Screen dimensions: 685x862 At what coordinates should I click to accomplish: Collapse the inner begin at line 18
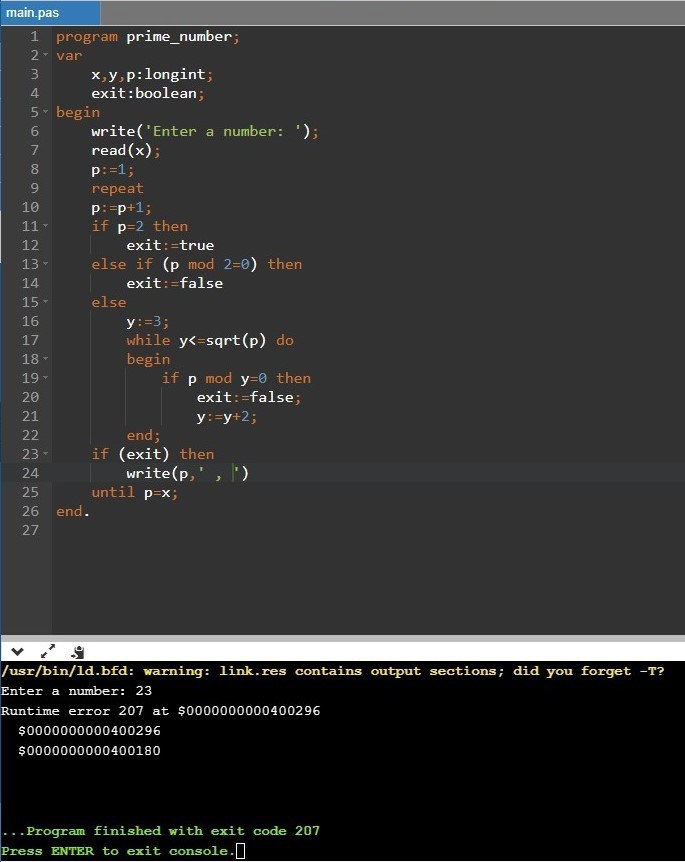pyautogui.click(x=47, y=359)
